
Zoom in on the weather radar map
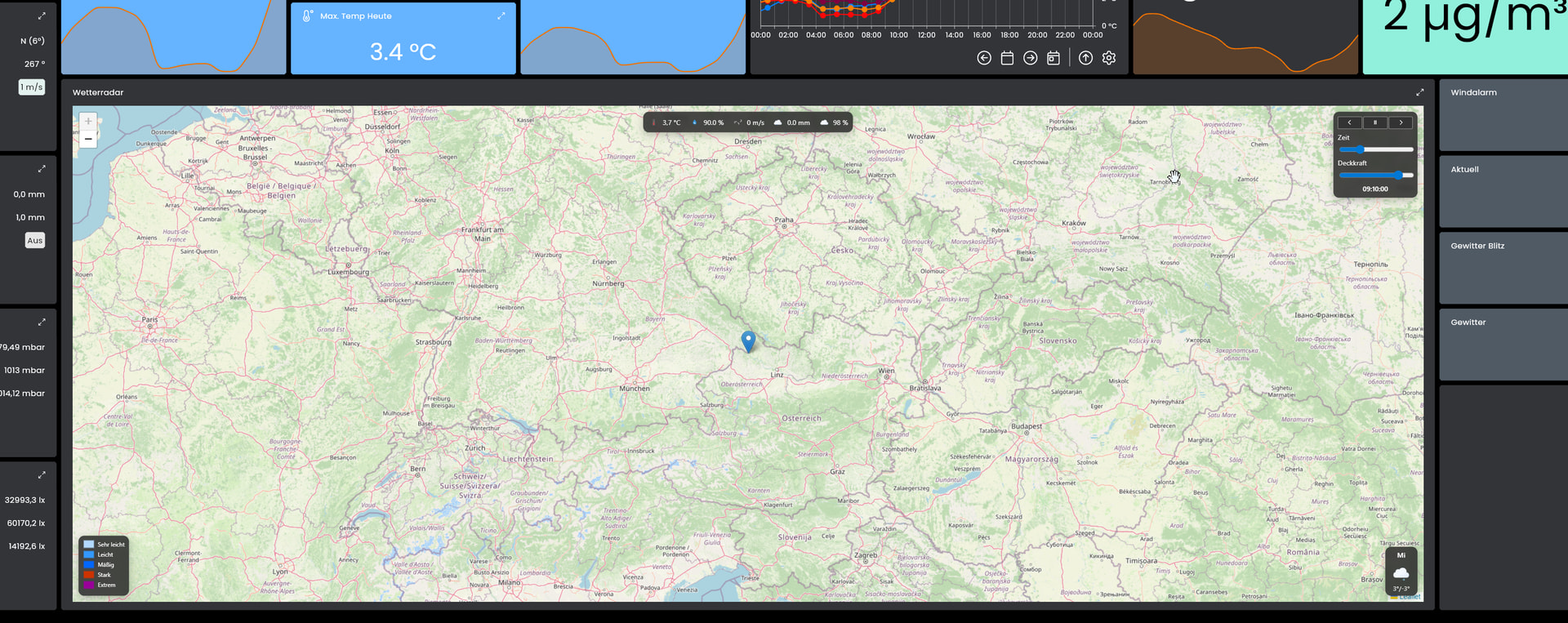[88, 121]
